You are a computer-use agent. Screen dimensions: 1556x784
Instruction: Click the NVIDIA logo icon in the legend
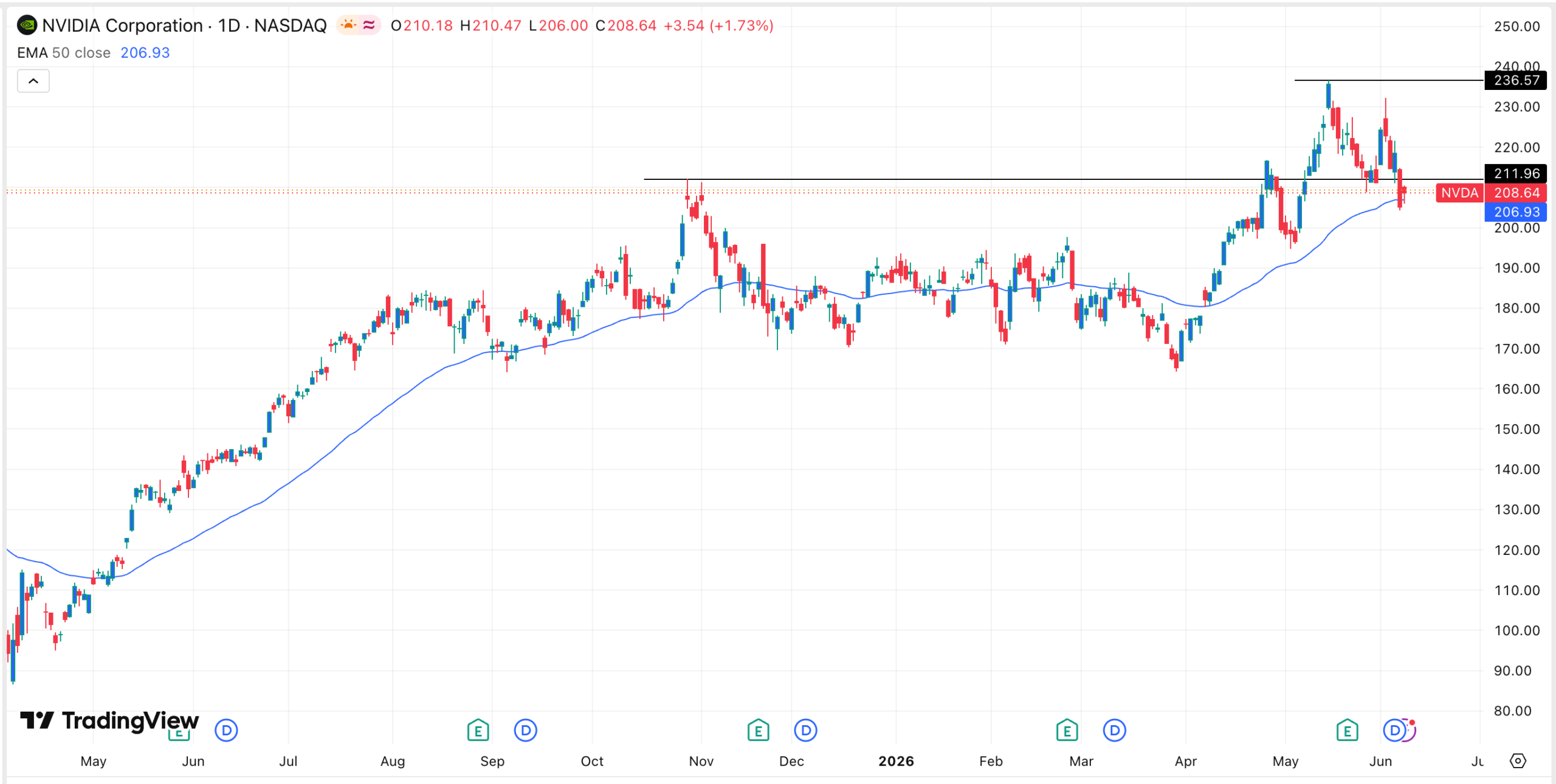(x=27, y=26)
